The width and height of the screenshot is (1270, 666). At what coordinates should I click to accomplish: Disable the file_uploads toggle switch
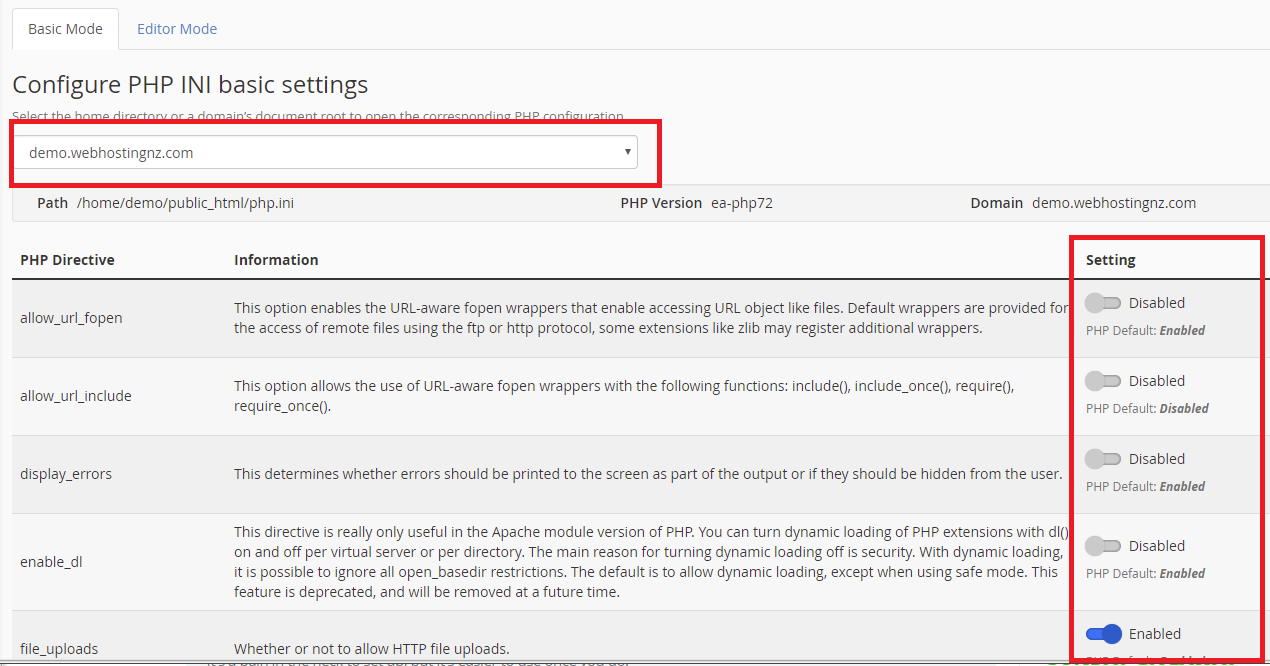(1103, 634)
